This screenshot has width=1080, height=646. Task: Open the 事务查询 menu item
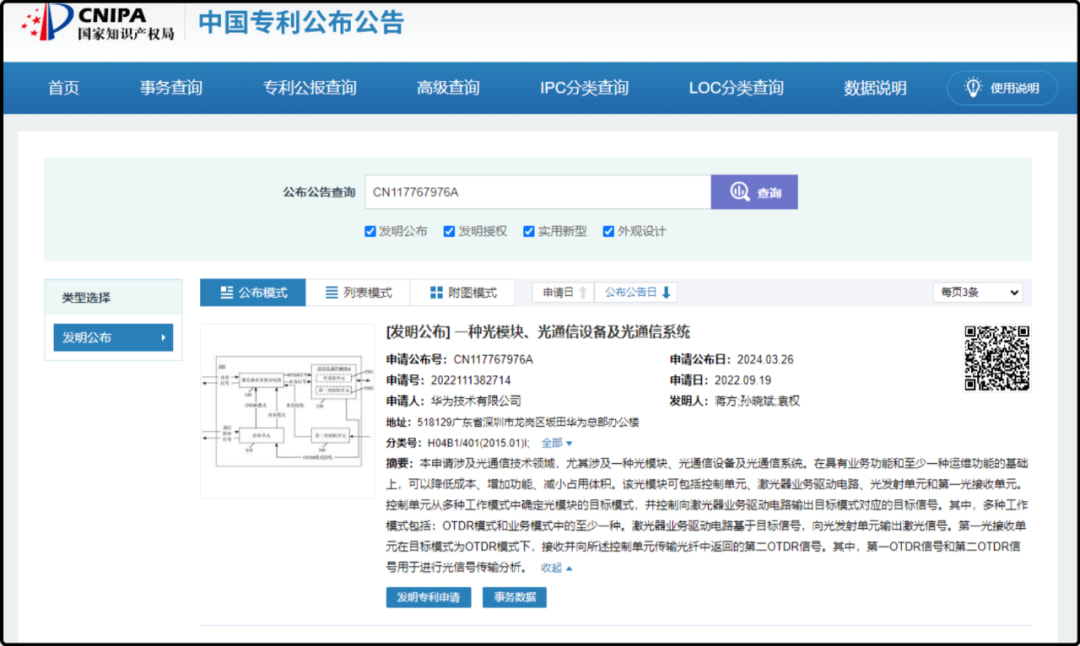(171, 87)
